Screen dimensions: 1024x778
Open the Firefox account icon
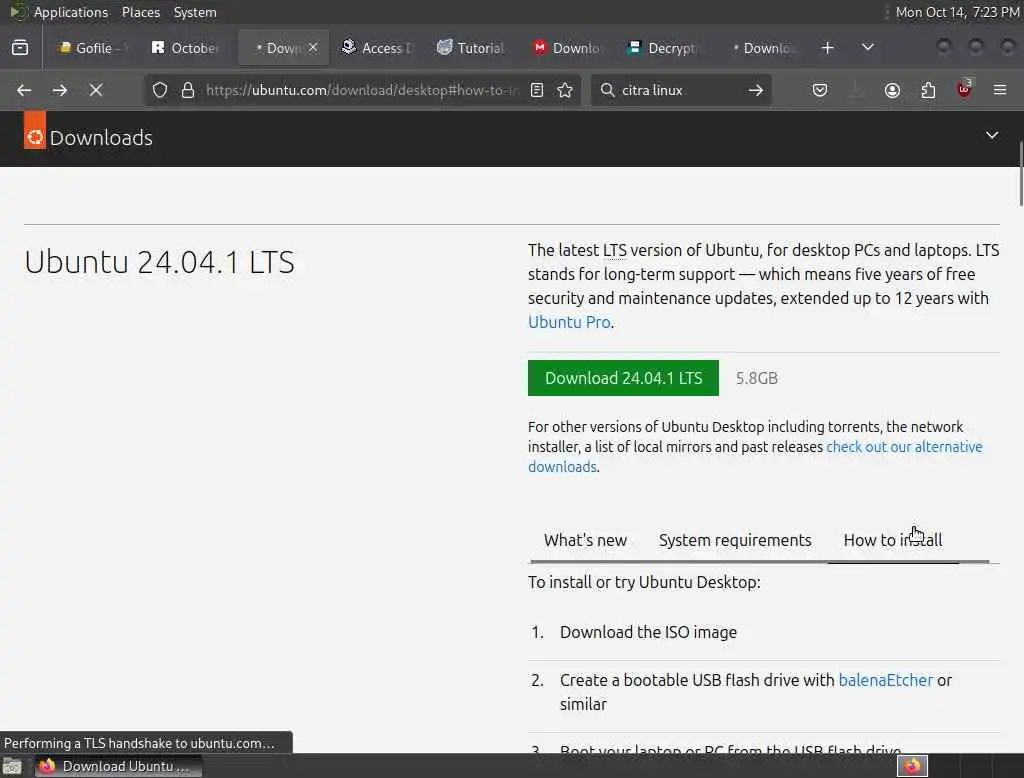pos(892,90)
